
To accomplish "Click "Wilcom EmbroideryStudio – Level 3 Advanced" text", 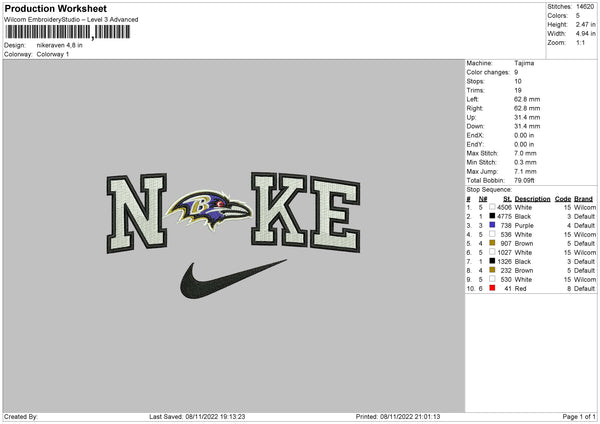I will point(71,20).
